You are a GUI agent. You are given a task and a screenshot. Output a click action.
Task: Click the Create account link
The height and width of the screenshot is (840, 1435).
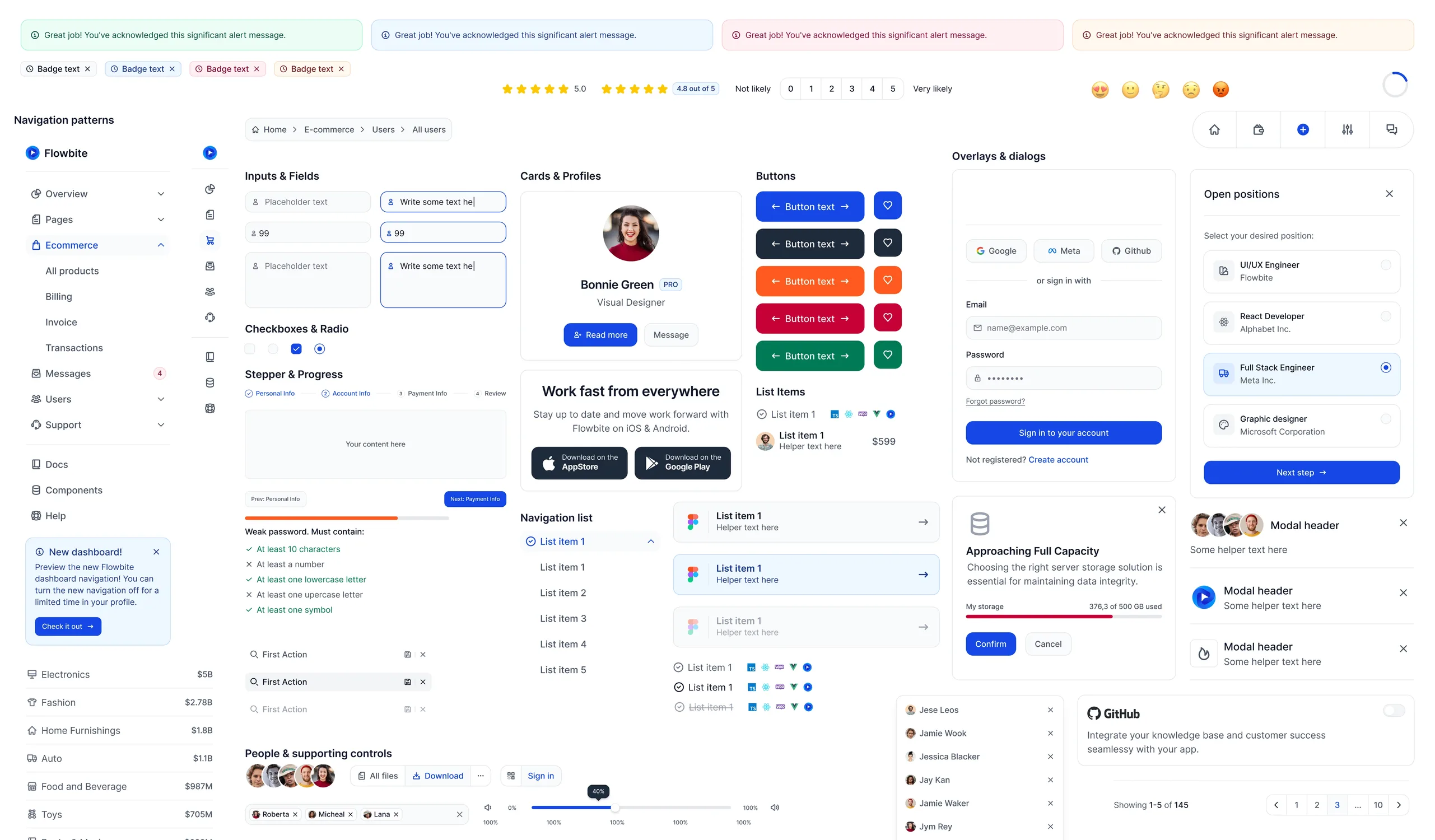(1058, 460)
